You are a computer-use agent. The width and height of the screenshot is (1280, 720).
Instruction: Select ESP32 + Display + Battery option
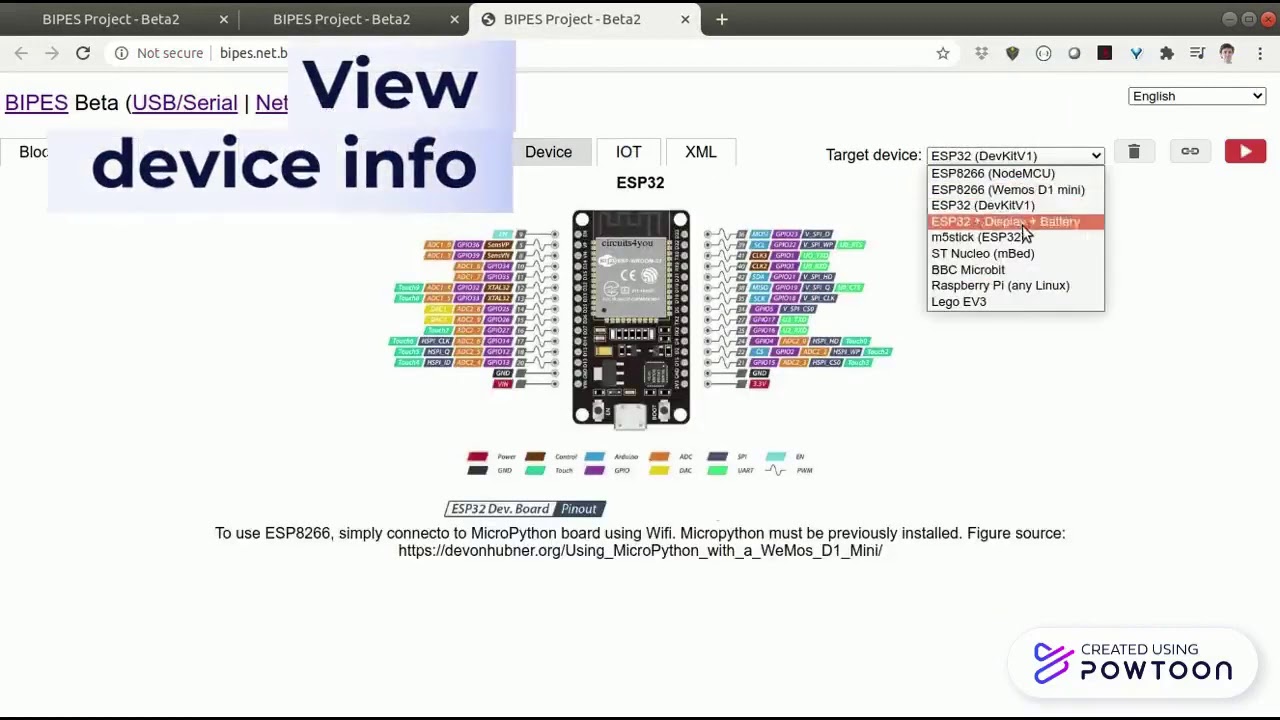pyautogui.click(x=1015, y=221)
